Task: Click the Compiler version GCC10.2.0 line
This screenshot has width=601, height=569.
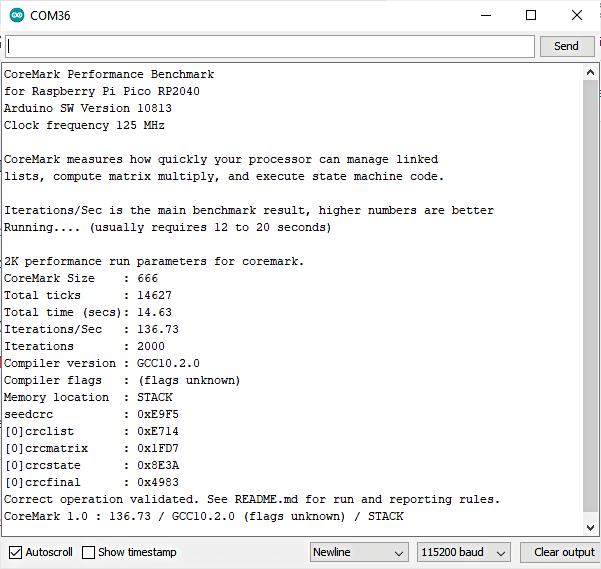Action: point(103,363)
